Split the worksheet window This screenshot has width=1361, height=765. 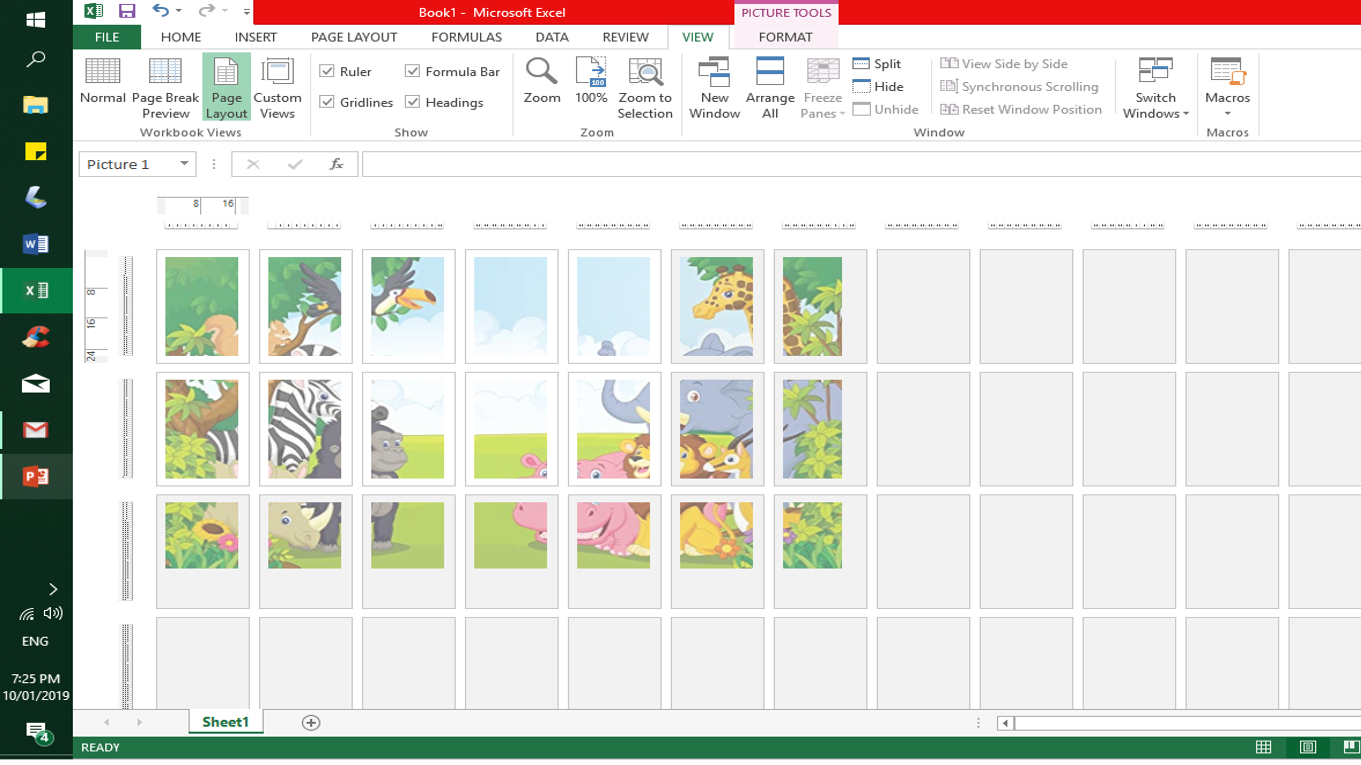pyautogui.click(x=878, y=63)
